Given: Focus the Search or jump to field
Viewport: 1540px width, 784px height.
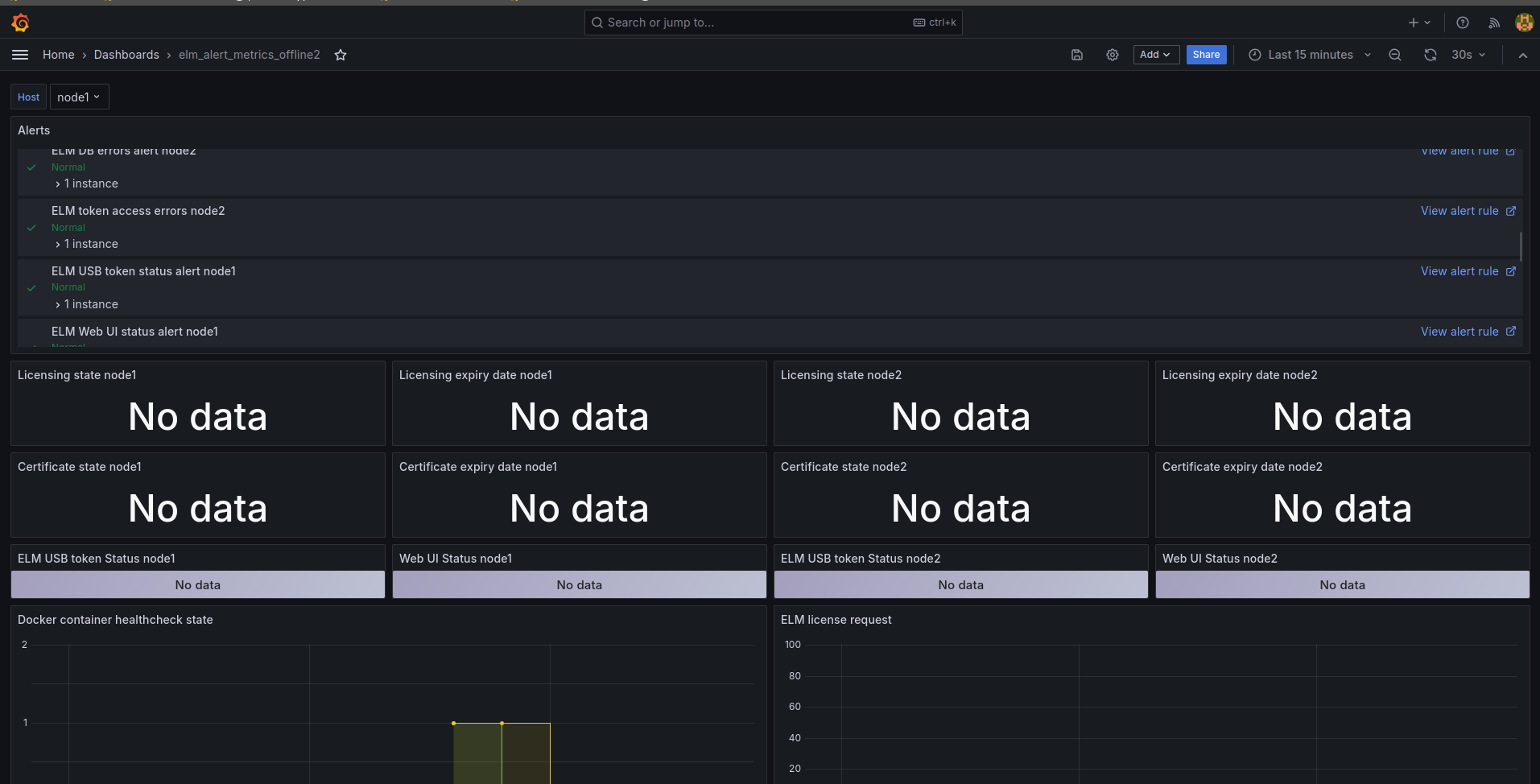Looking at the screenshot, I should (773, 23).
